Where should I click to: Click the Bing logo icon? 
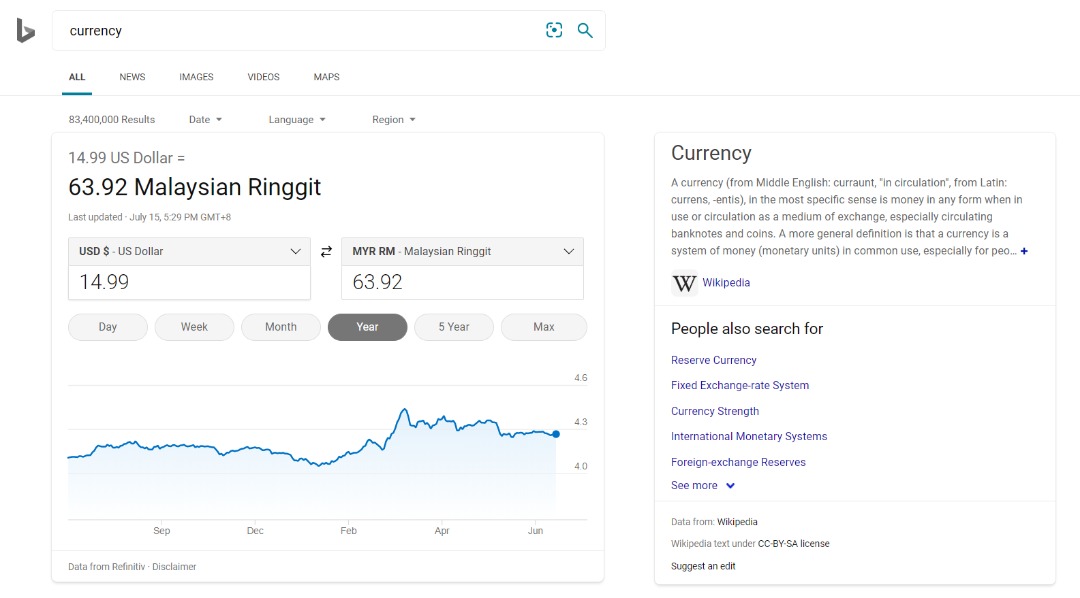[25, 31]
